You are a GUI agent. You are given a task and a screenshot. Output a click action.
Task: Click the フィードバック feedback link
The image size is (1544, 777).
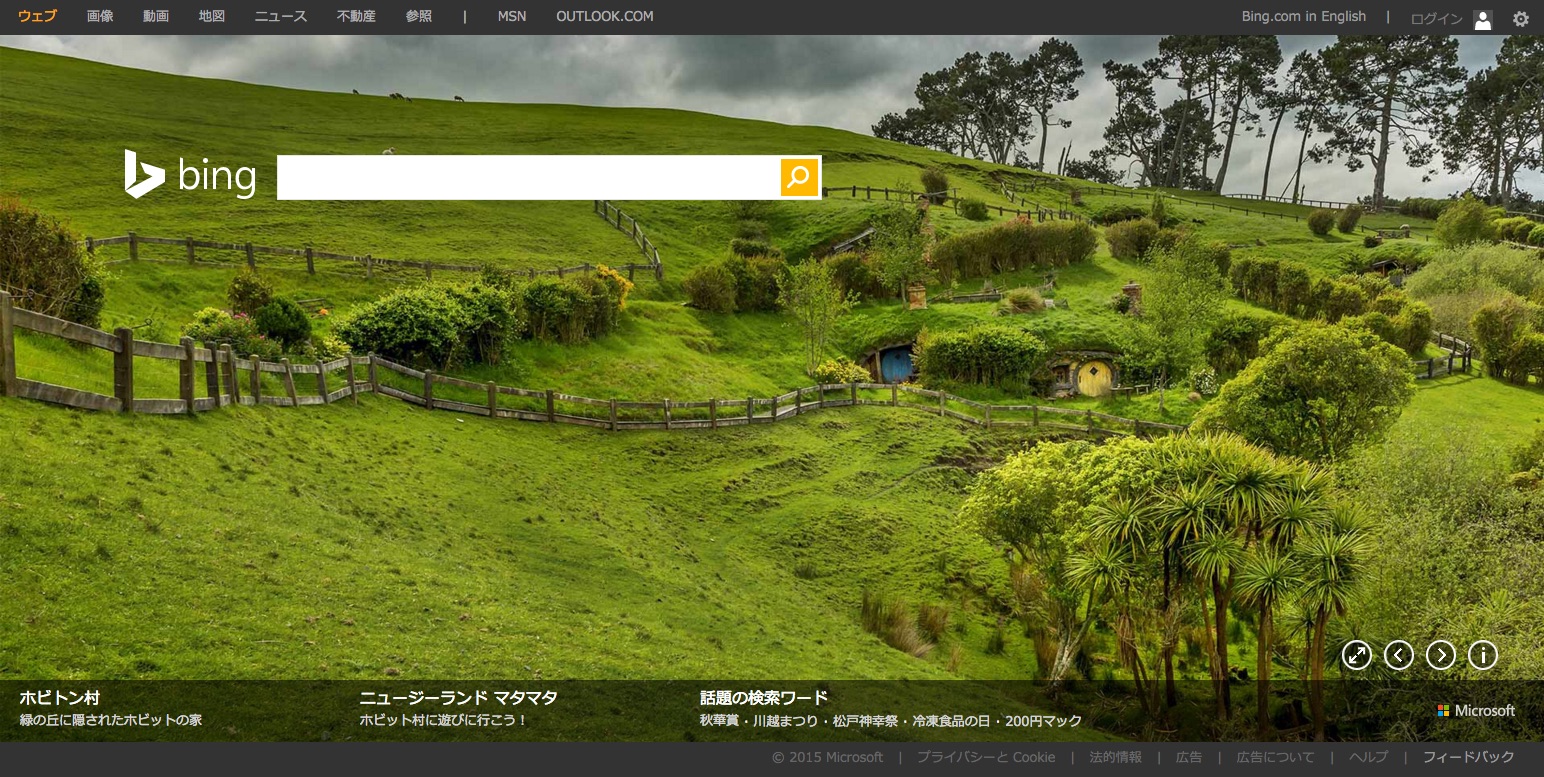point(1468,758)
